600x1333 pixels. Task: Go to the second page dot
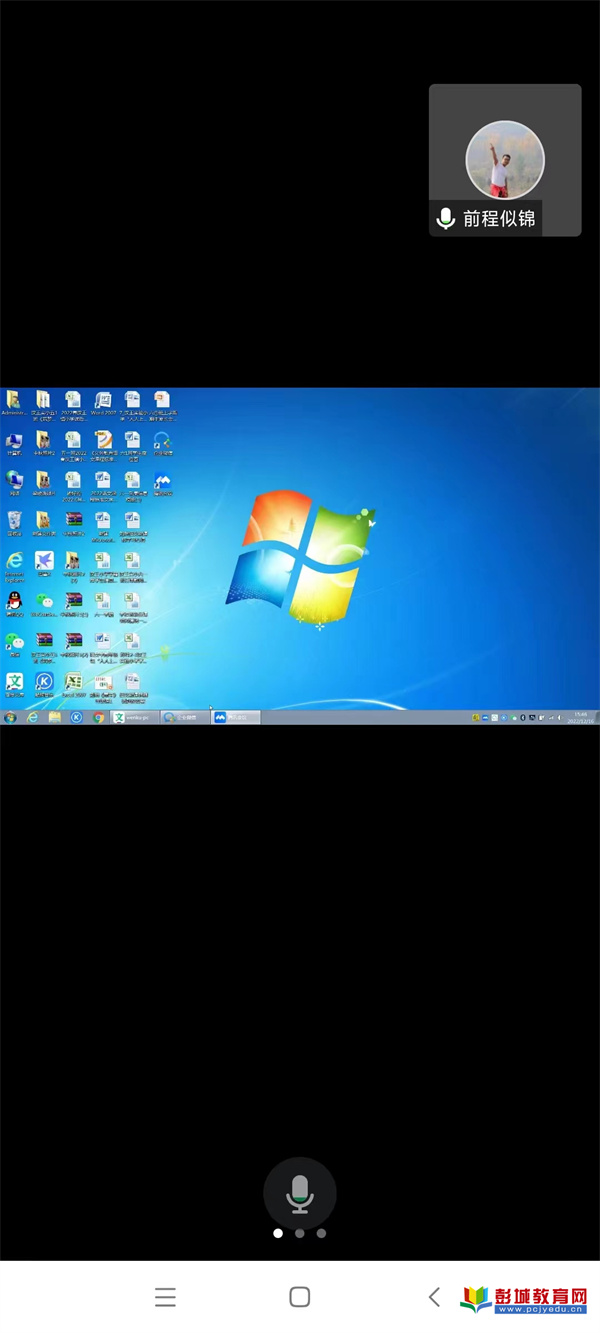click(300, 1233)
